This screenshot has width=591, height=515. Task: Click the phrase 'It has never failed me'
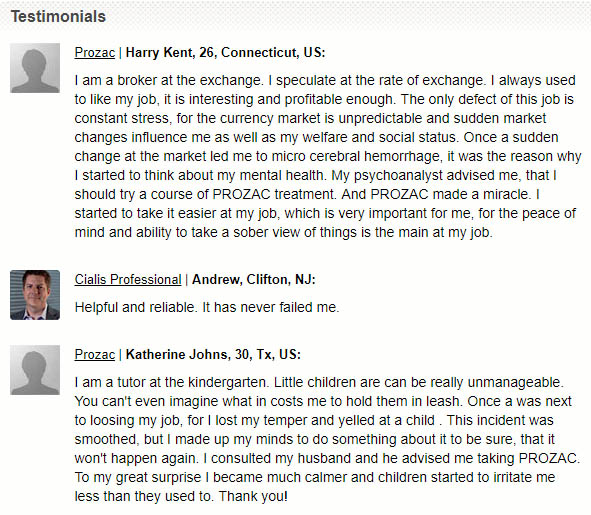point(271,307)
